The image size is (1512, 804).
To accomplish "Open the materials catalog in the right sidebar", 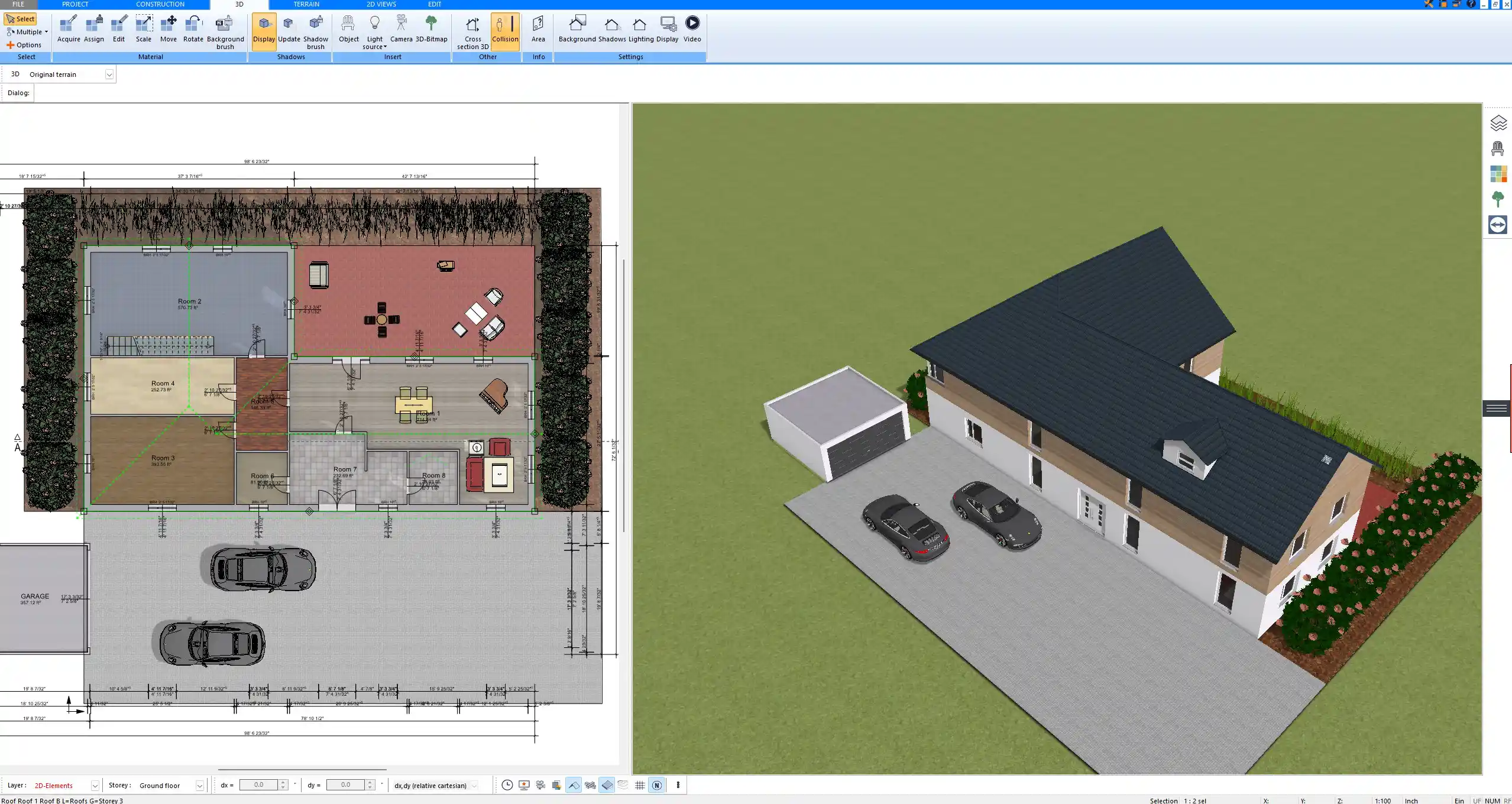I will point(1499,174).
